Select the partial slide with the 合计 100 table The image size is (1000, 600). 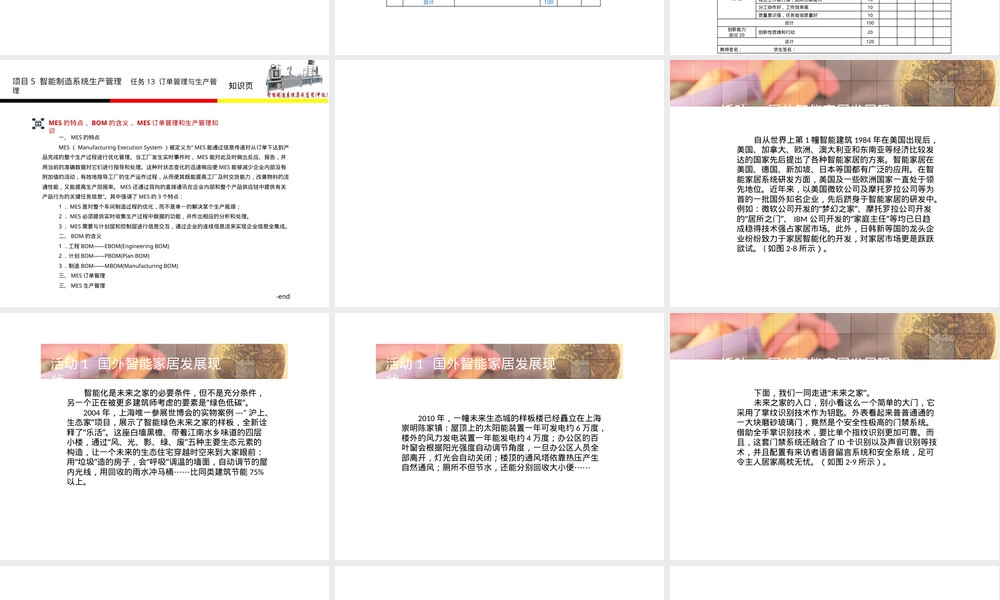coord(499,27)
